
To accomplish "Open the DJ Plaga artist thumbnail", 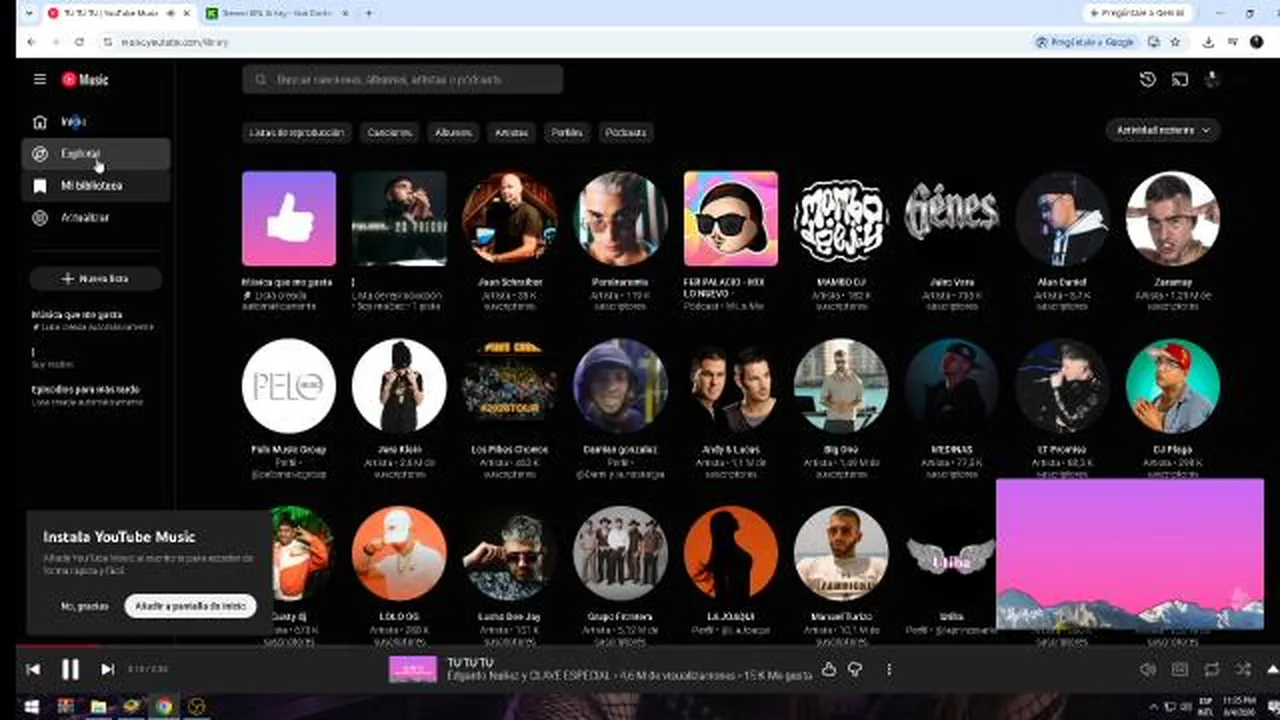I will [x=1173, y=386].
